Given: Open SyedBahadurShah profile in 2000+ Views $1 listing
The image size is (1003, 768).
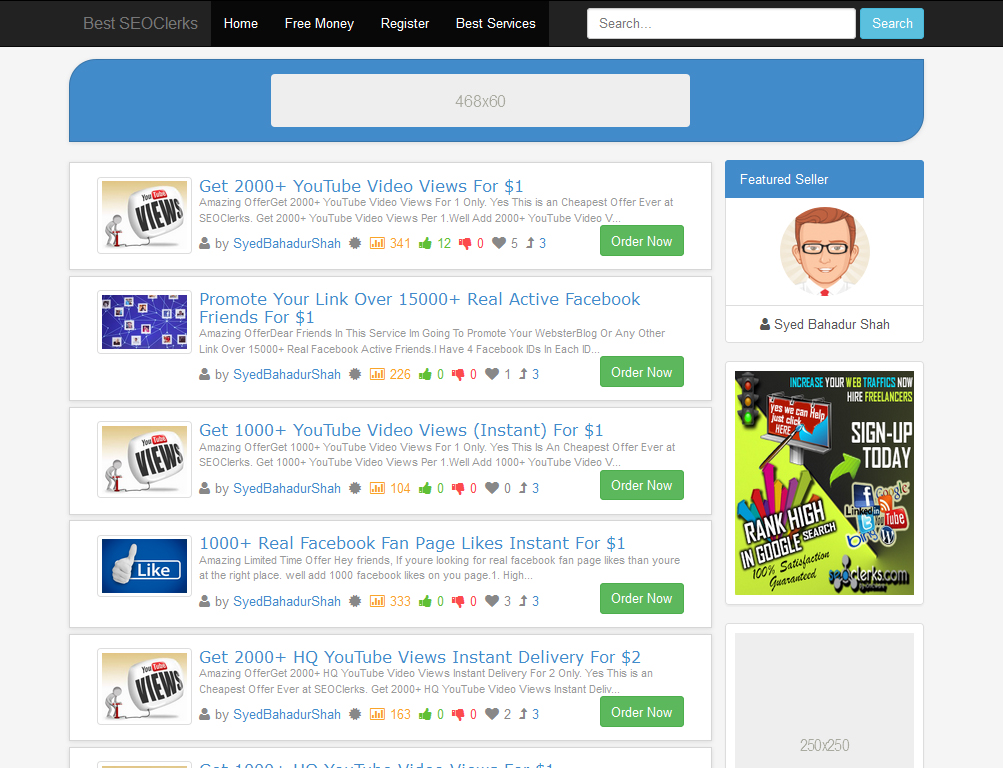Looking at the screenshot, I should click(287, 244).
